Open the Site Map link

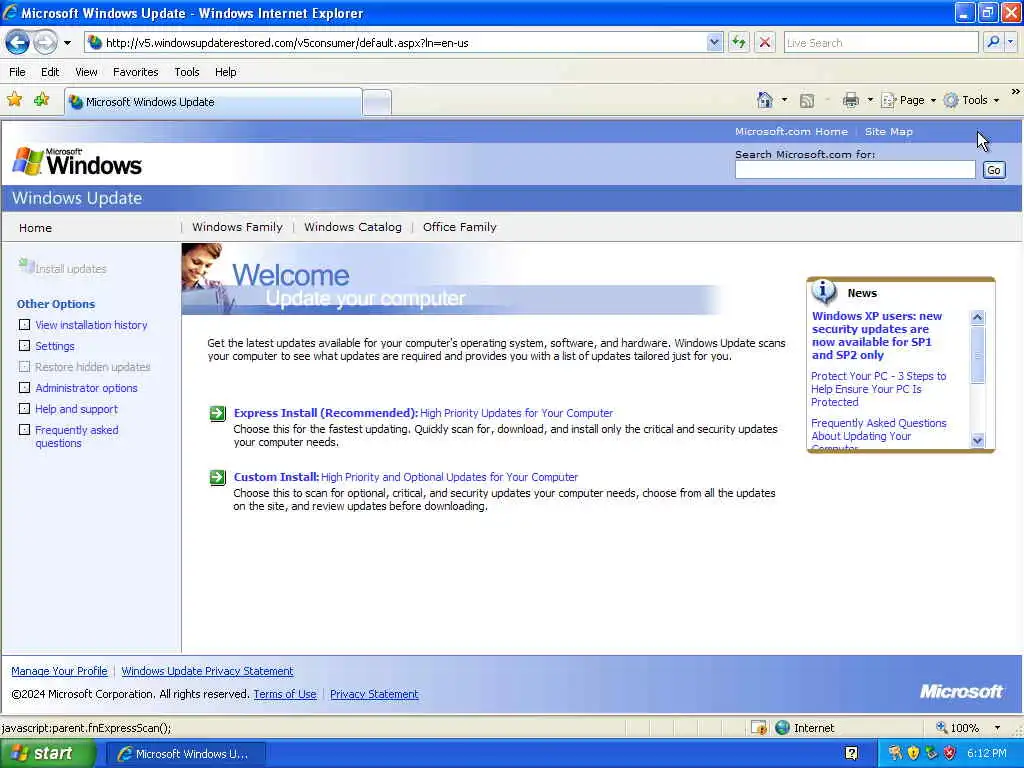[888, 131]
